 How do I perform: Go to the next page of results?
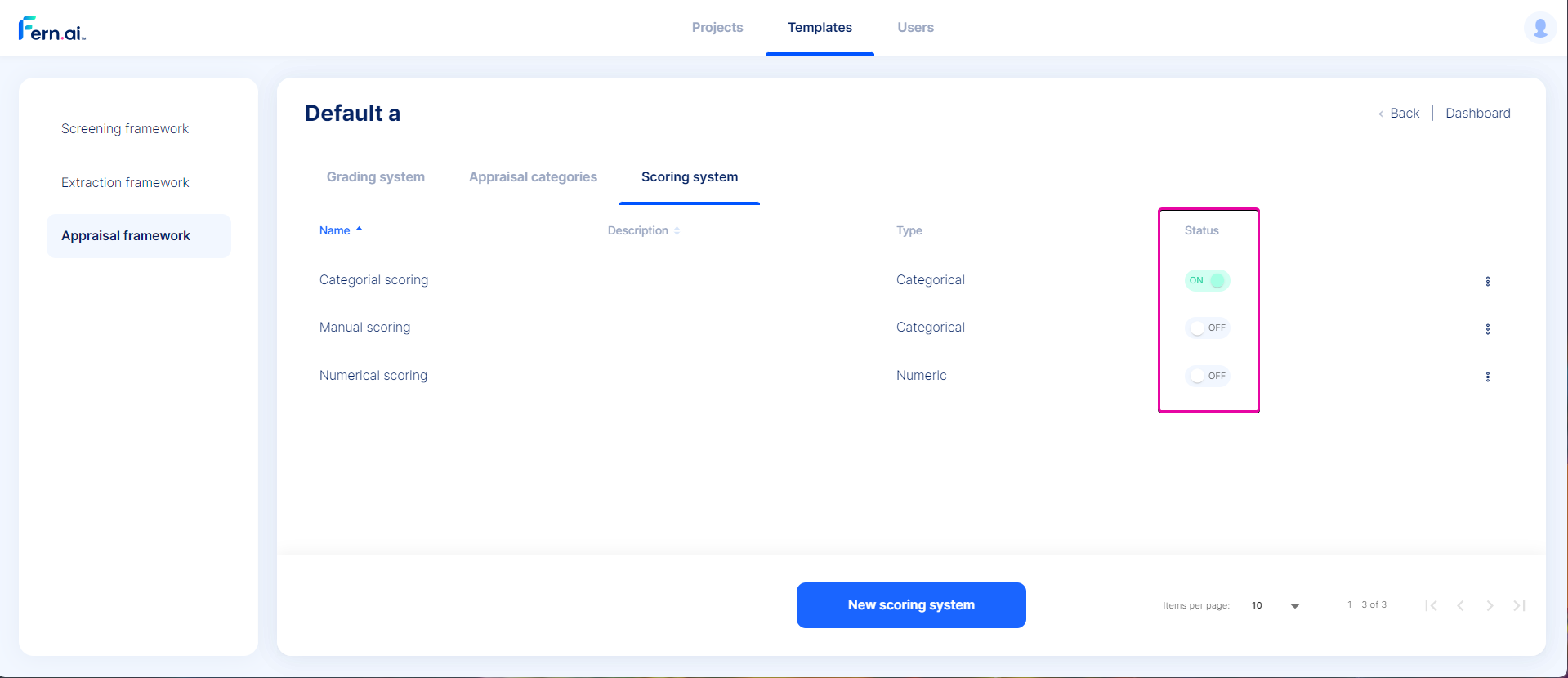1490,605
